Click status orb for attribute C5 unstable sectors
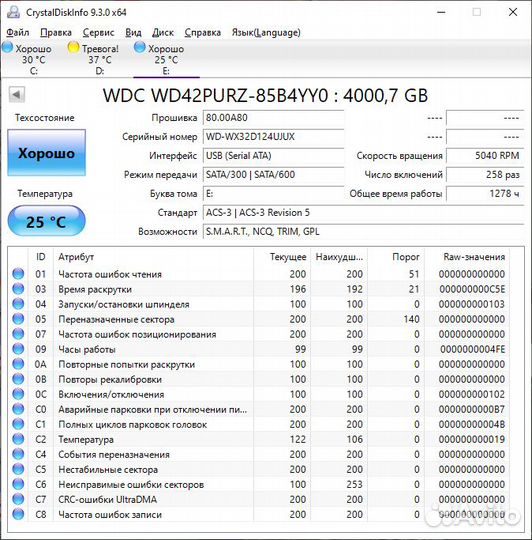 (18, 469)
